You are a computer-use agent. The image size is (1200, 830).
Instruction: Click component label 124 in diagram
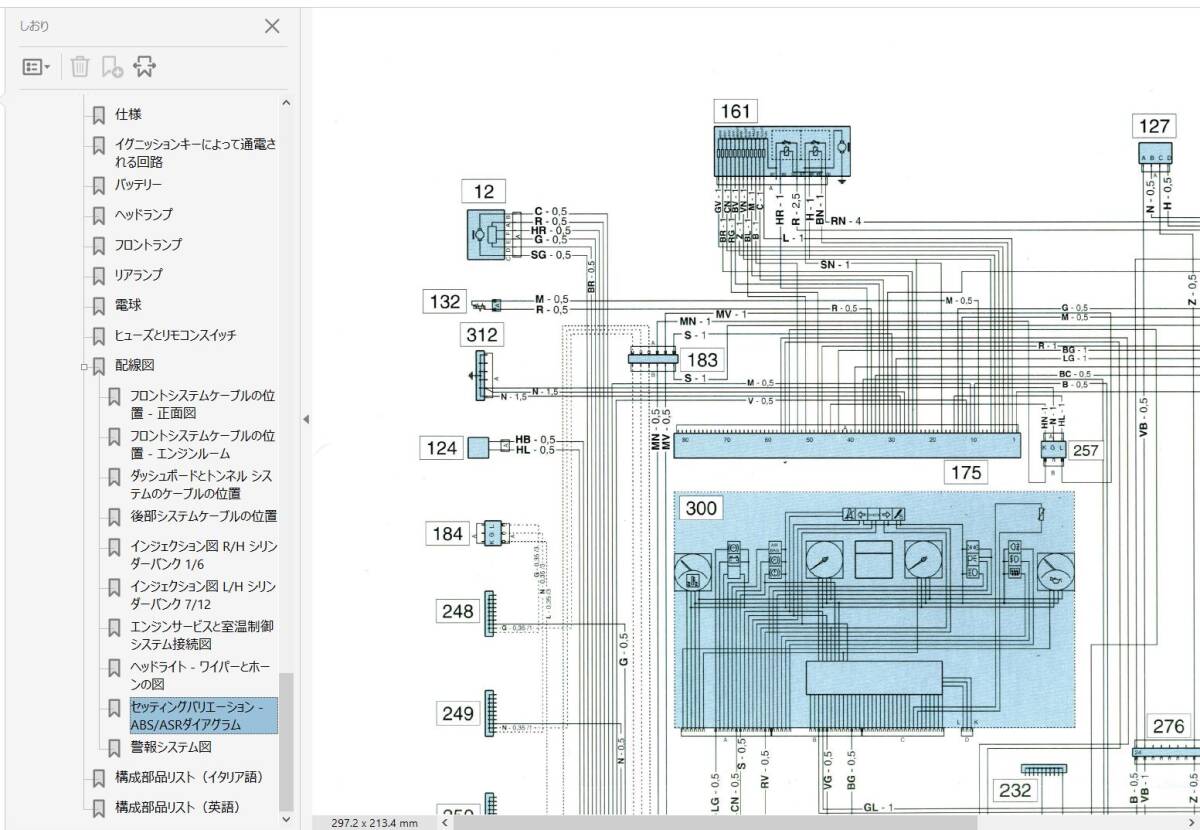[444, 447]
